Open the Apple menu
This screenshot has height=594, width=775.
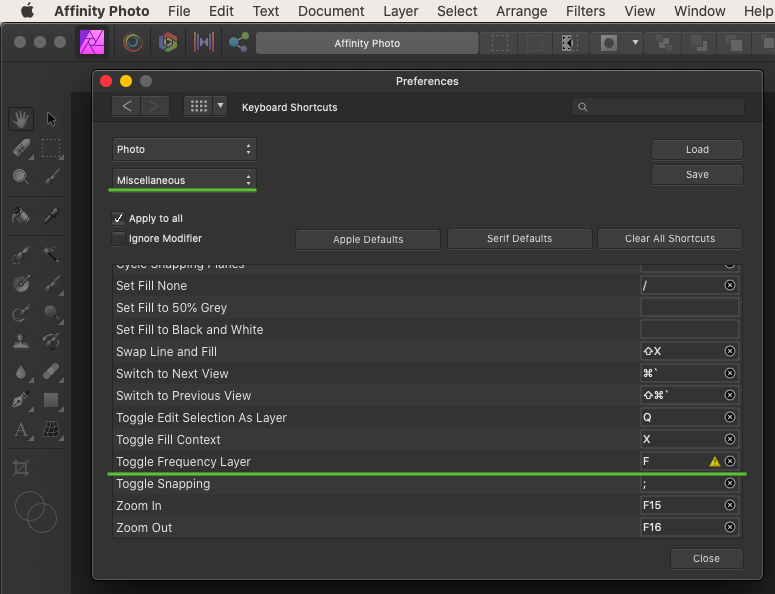coord(28,10)
